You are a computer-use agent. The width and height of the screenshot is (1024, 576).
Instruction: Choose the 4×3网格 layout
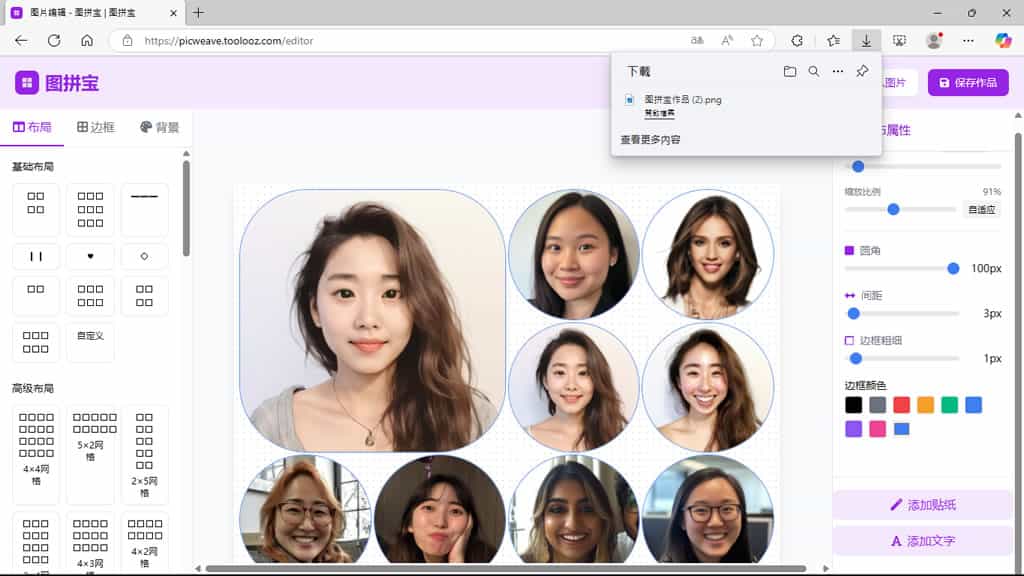(90, 543)
